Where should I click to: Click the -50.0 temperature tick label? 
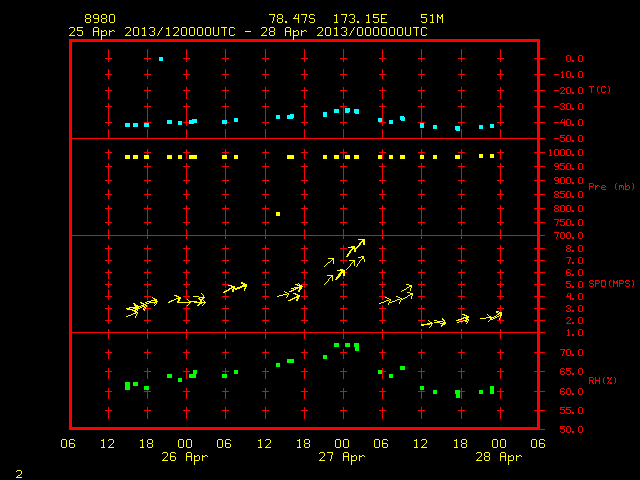click(569, 139)
